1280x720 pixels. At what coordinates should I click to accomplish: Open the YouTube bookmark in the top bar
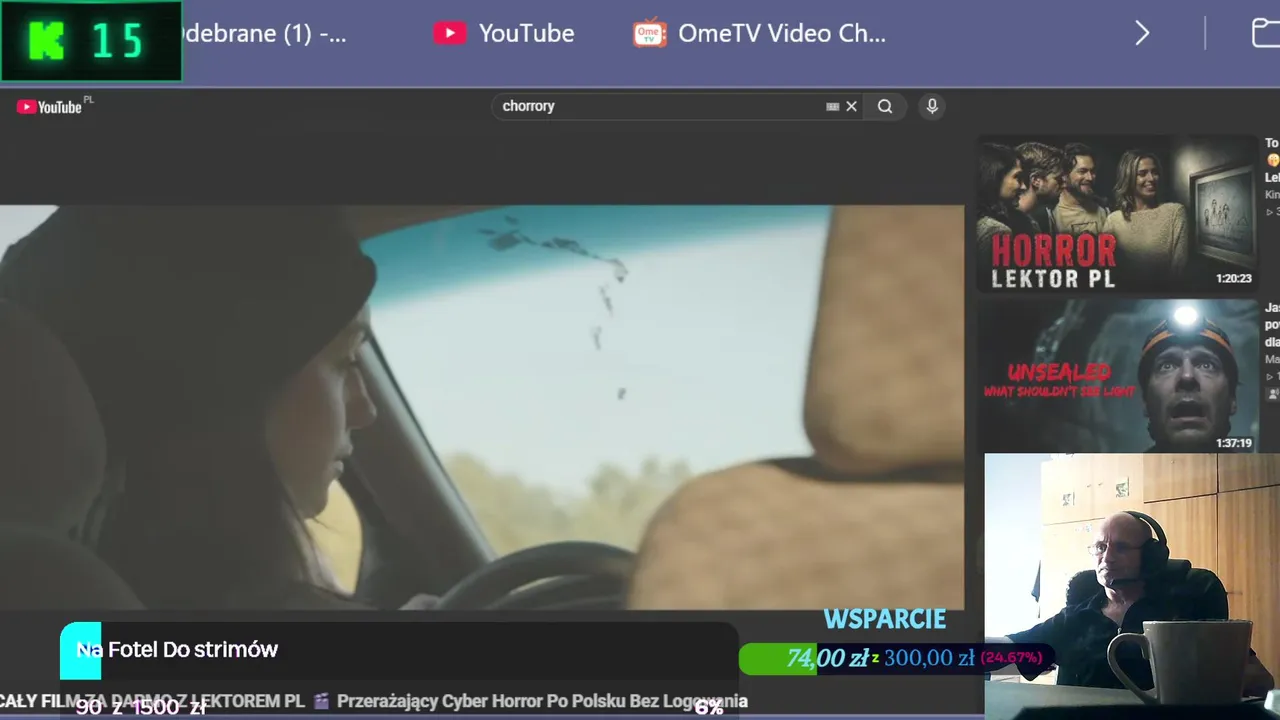[x=503, y=33]
